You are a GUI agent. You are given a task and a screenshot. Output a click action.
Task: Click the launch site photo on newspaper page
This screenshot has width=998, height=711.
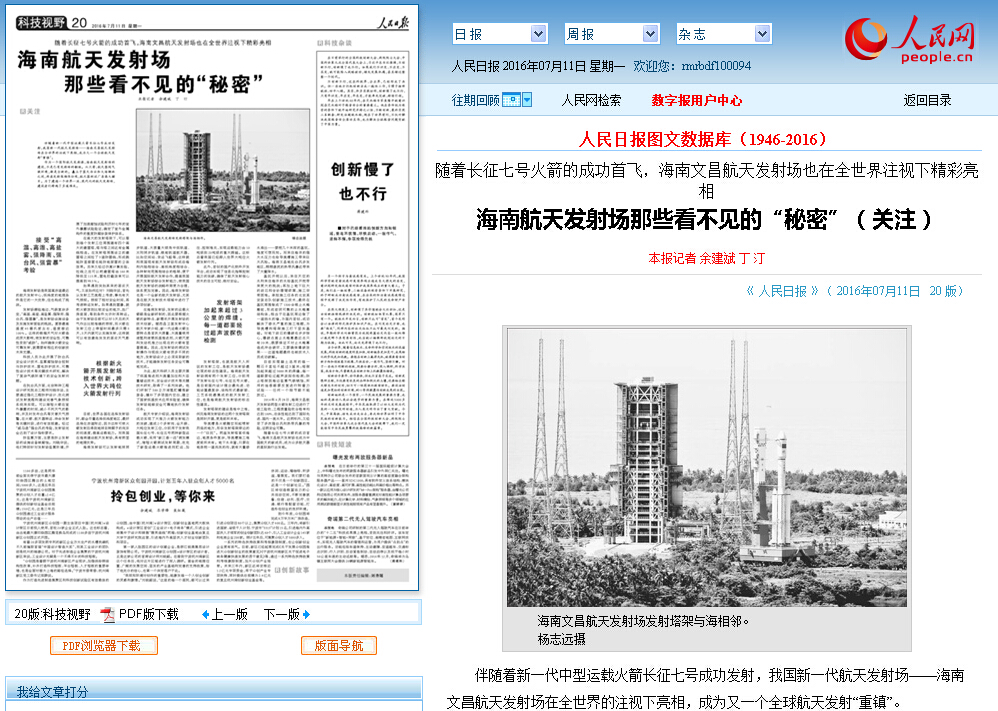pyautogui.click(x=223, y=170)
